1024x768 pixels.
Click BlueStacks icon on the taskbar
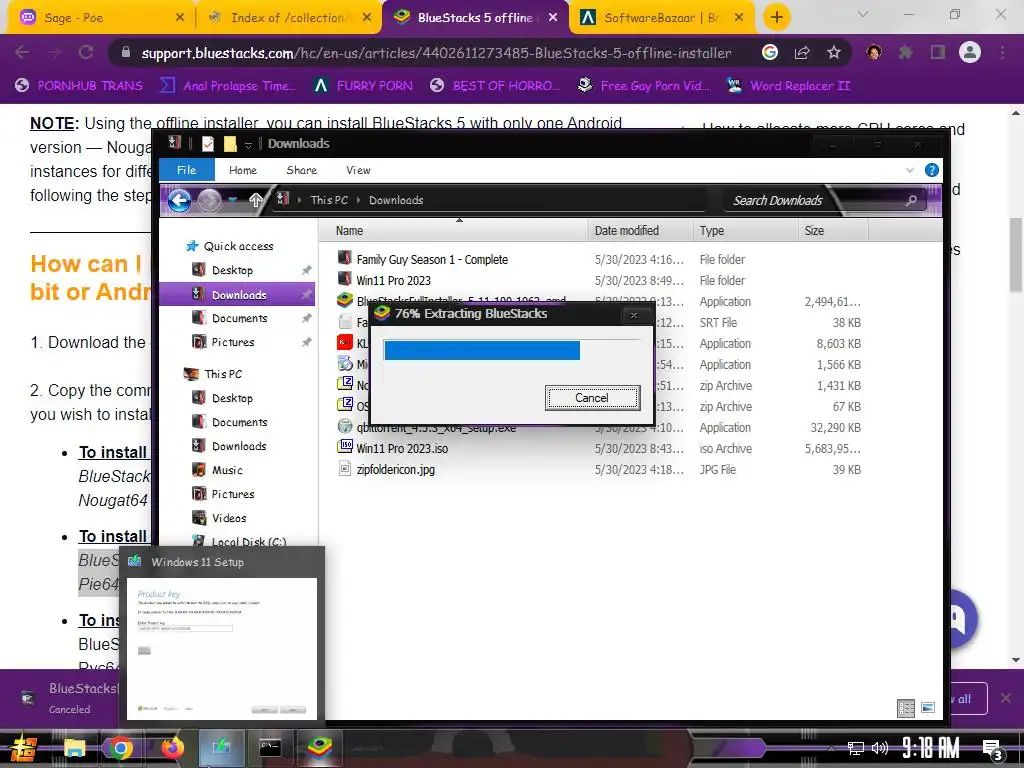pyautogui.click(x=319, y=748)
